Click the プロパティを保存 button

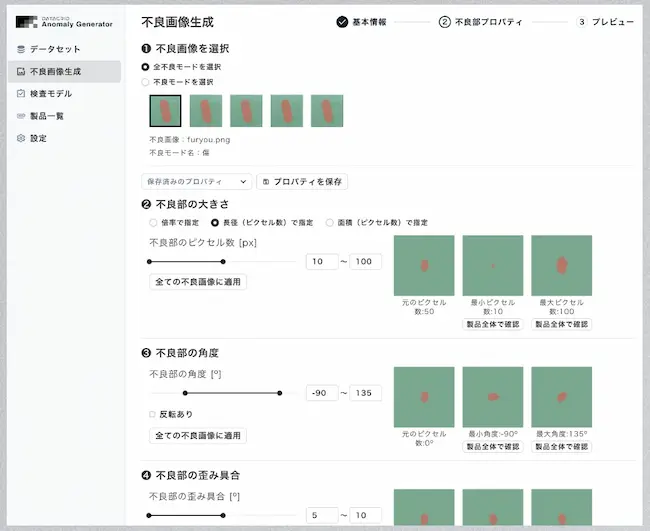[x=302, y=182]
